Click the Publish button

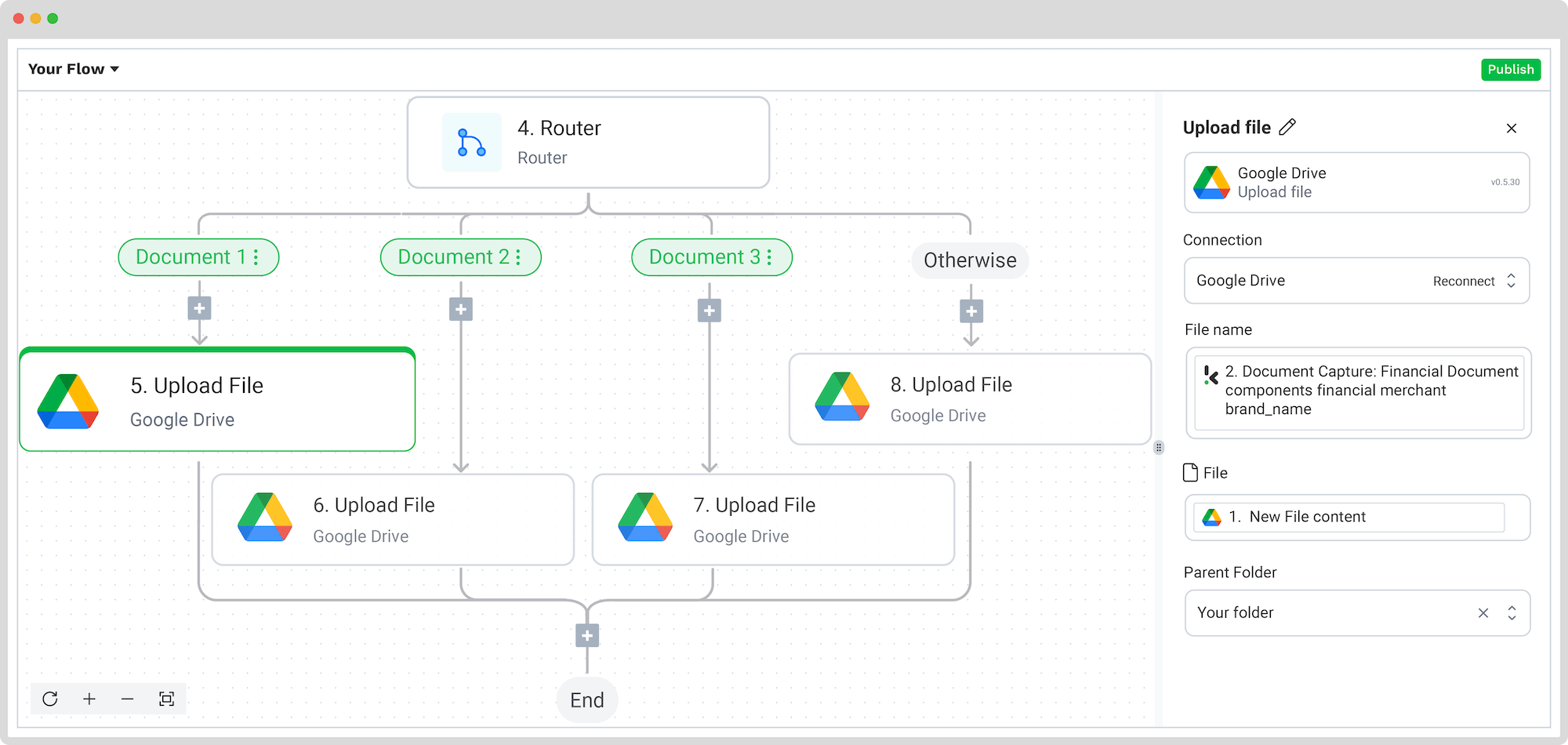pyautogui.click(x=1511, y=70)
